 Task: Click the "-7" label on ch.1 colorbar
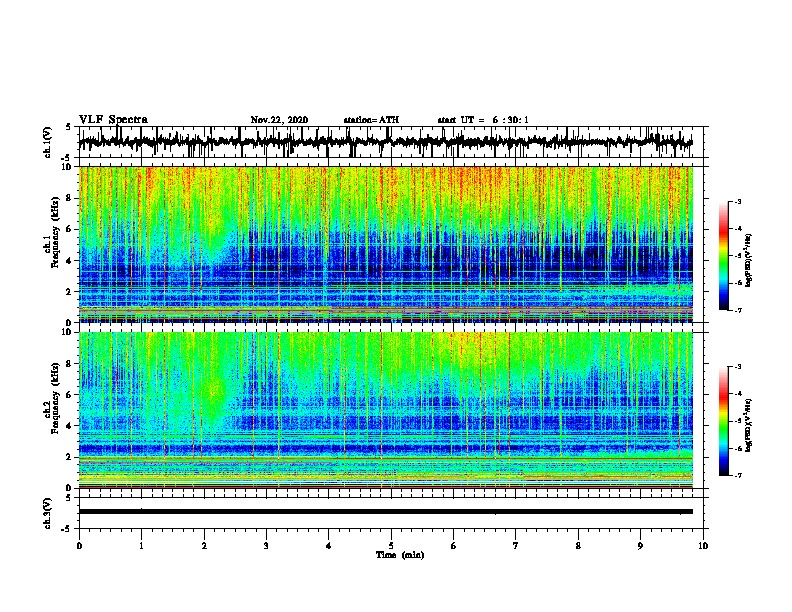point(737,310)
